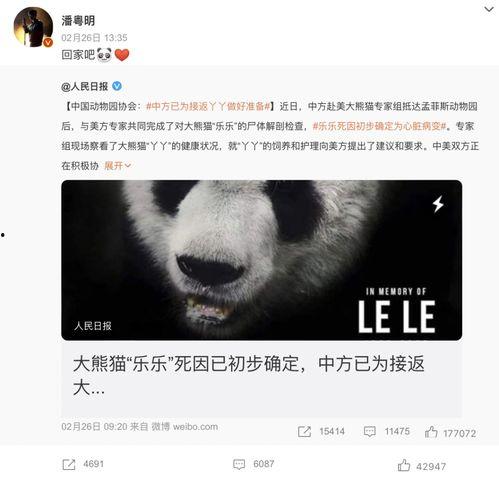The height and width of the screenshot is (478, 499).
Task: Repost 潘粤明's post showing 4691
Action: [83, 464]
